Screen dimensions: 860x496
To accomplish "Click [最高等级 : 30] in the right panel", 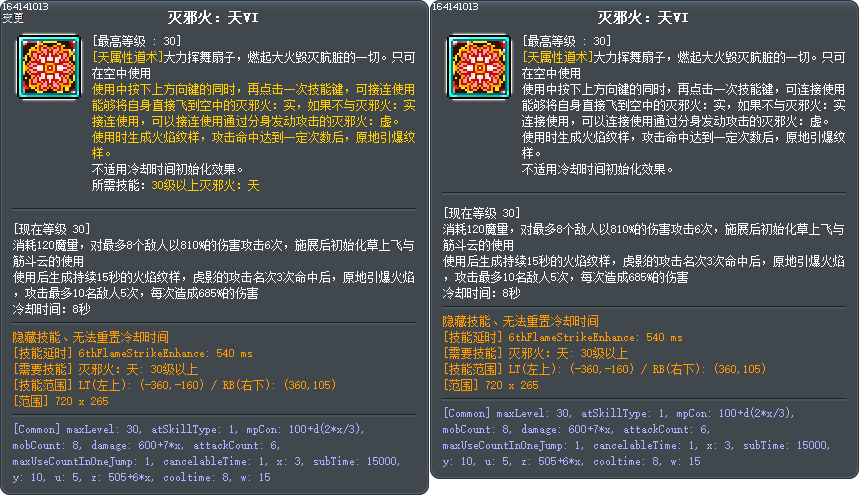I will (565, 41).
